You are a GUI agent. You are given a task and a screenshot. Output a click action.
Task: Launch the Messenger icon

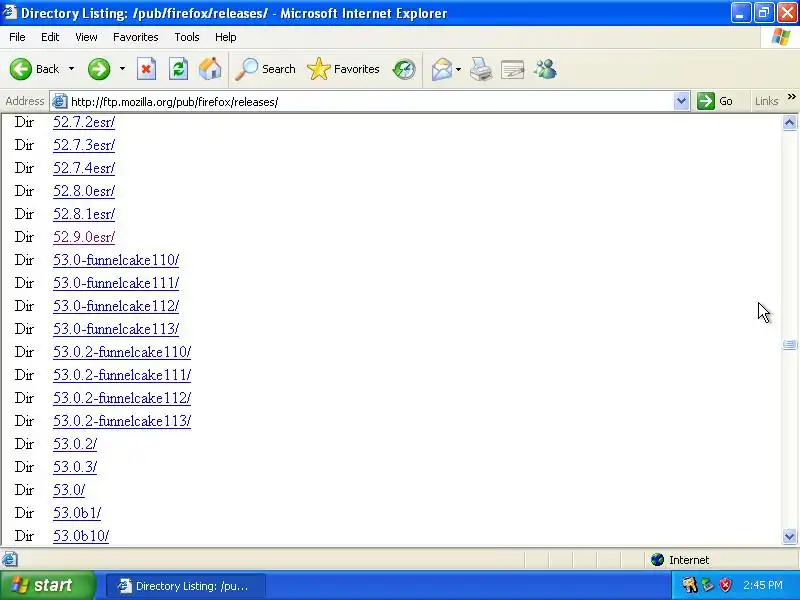coord(545,69)
